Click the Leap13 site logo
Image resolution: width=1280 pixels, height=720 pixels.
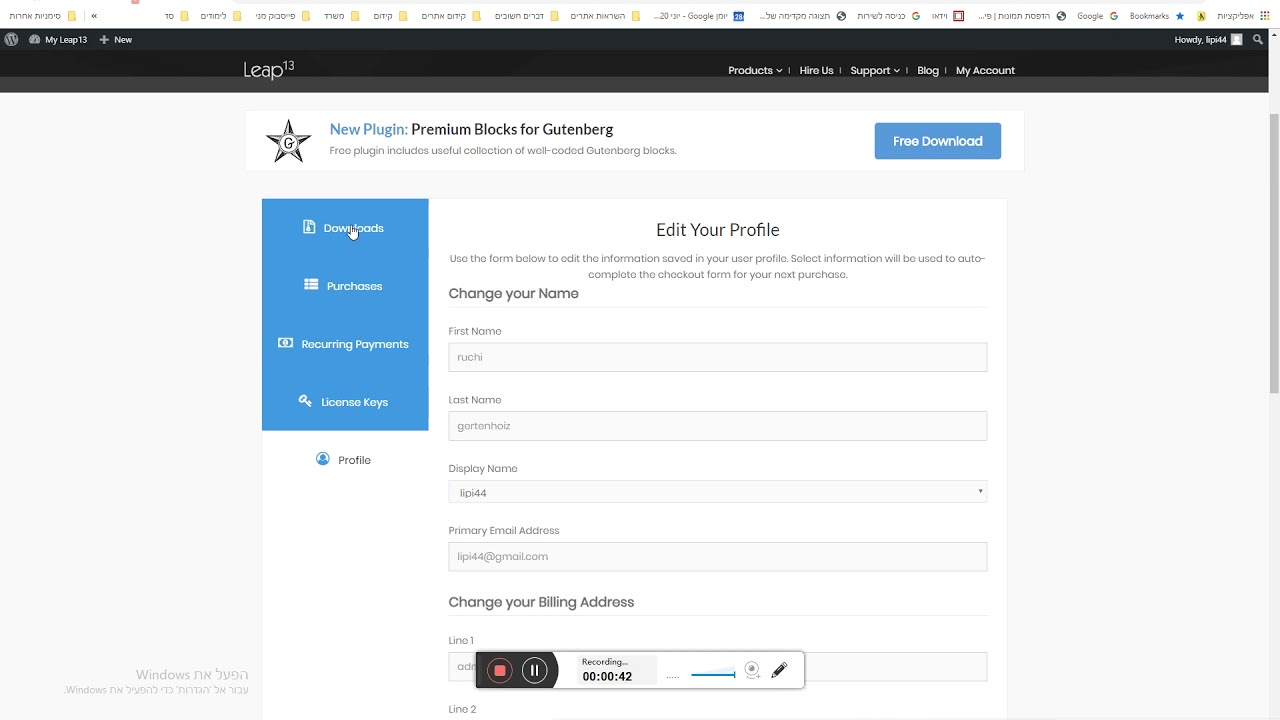point(269,69)
